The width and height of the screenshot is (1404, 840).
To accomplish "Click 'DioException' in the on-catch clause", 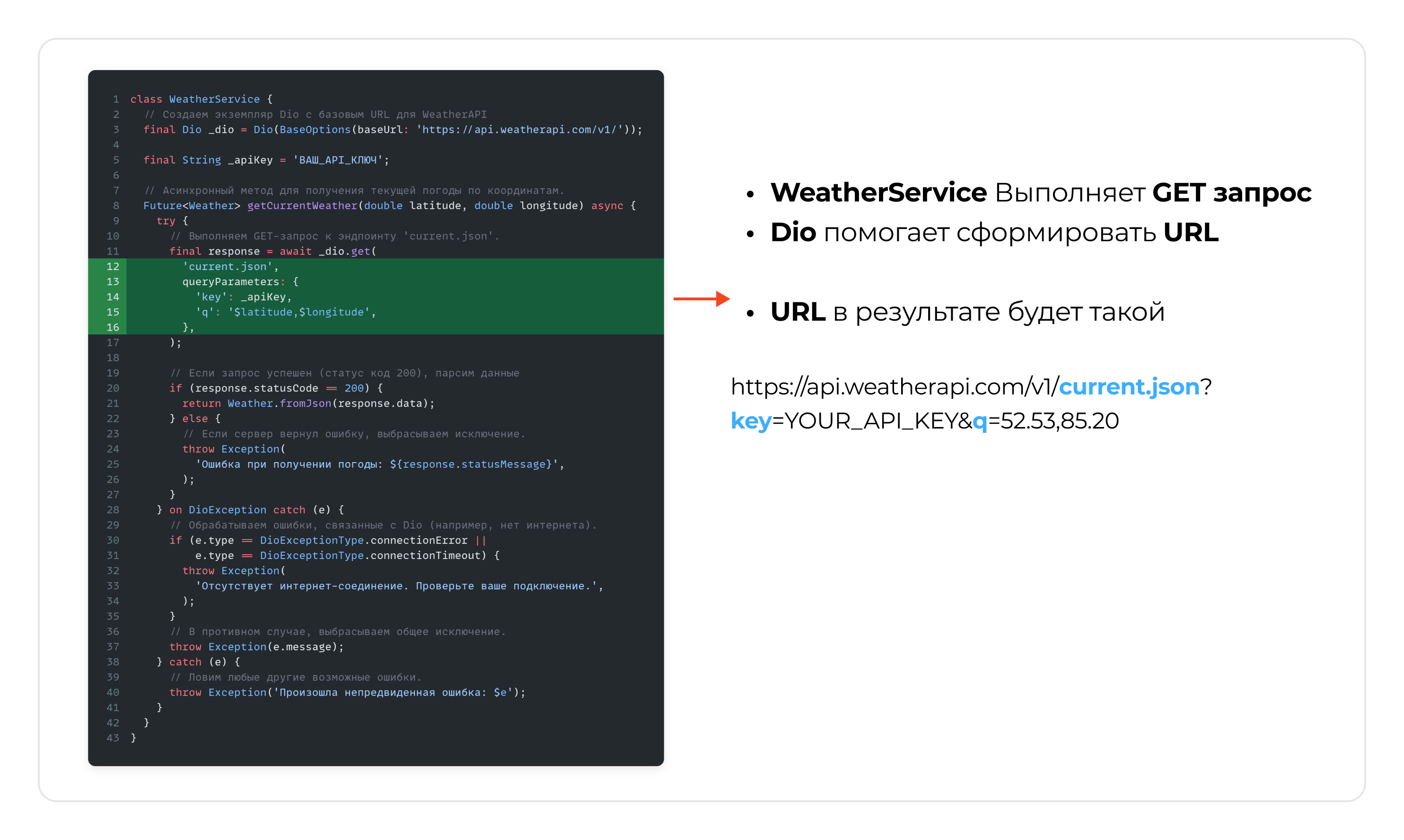I will point(227,509).
